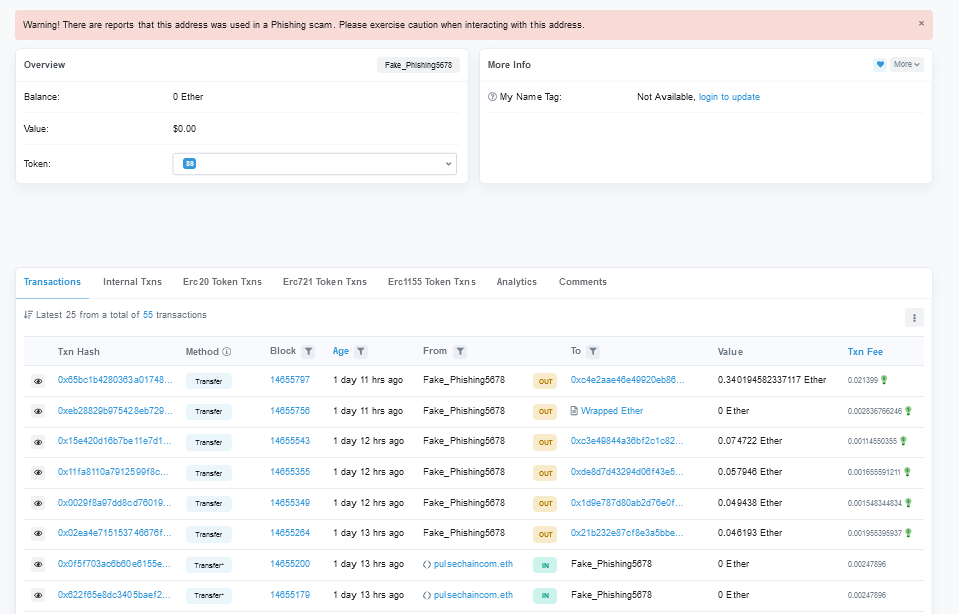The image size is (959, 614).
Task: Click the Transfer method badge in block 14655797 row
Action: point(209,381)
